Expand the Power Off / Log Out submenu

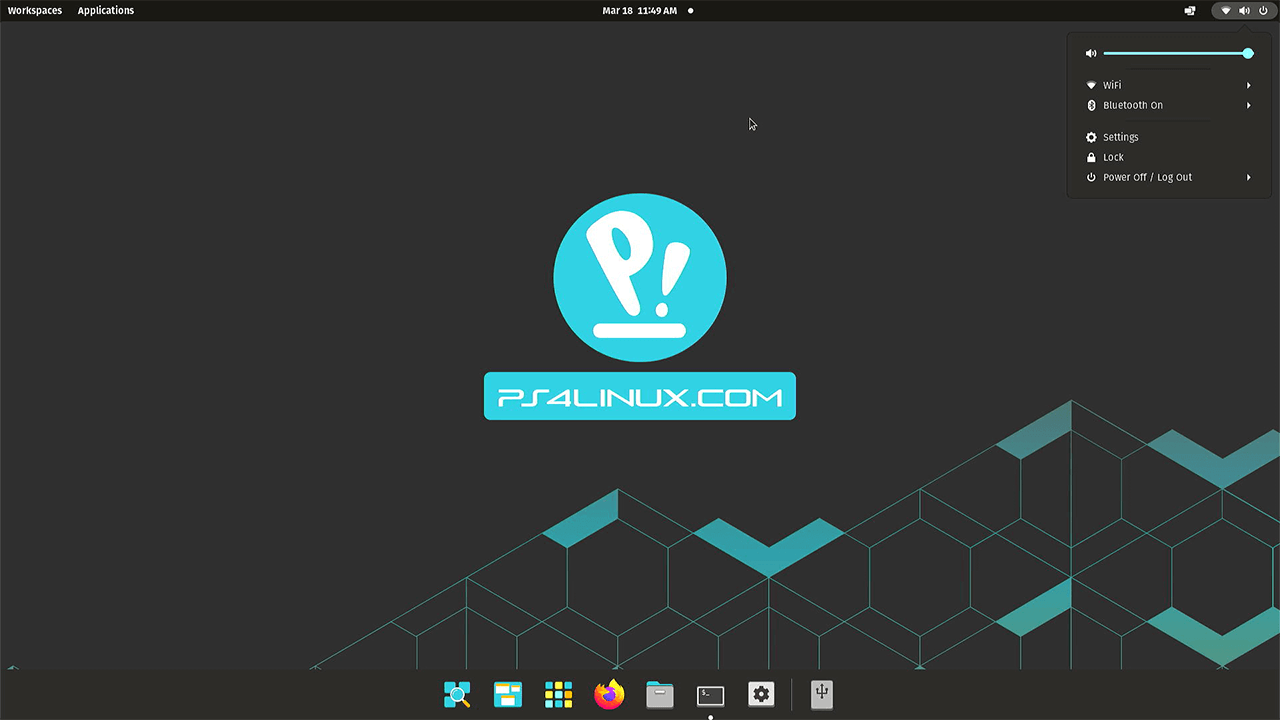[x=1249, y=178]
